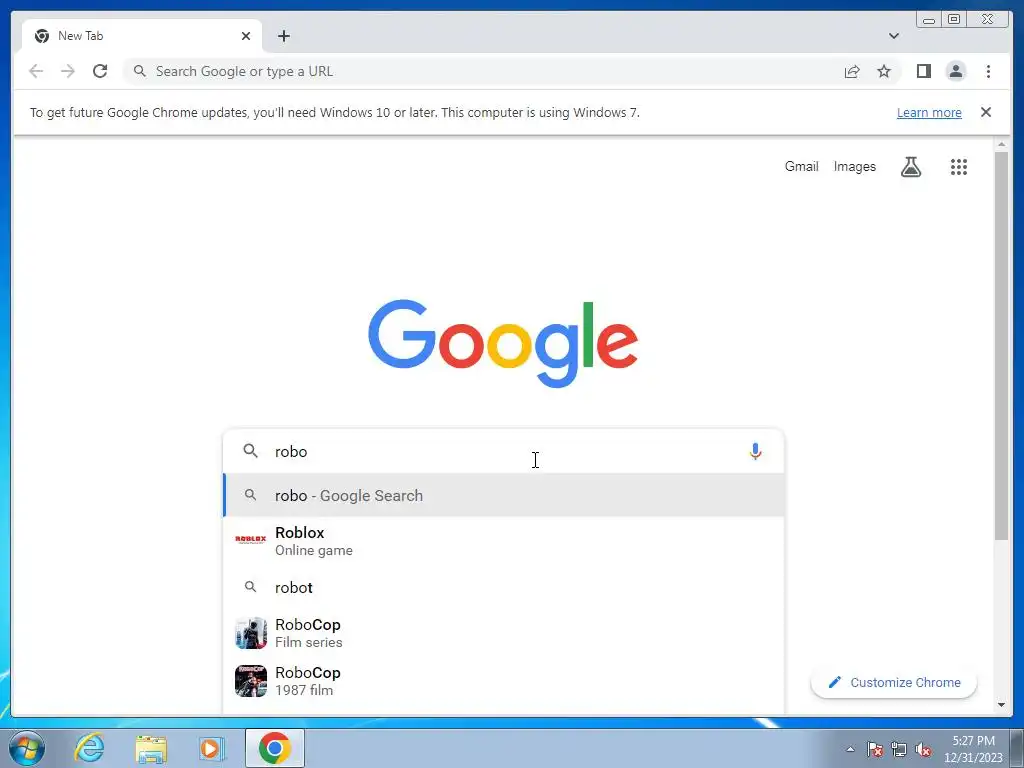
Task: Start voice search with microphone icon
Action: point(755,451)
